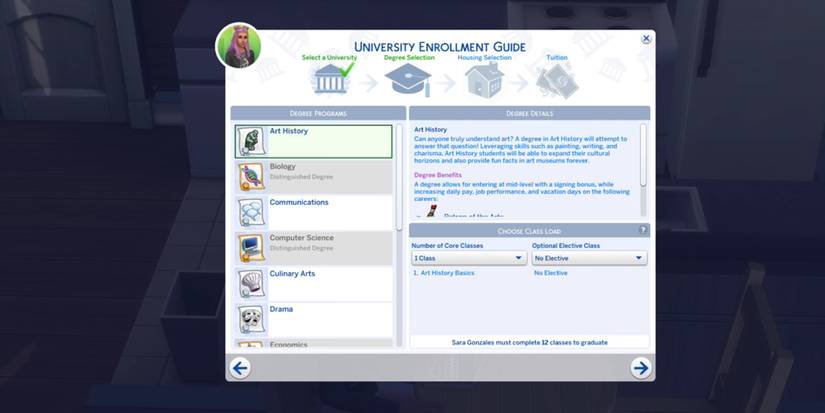Viewport: 825px width, 413px height.
Task: Select the Communications degree program
Action: coord(314,213)
